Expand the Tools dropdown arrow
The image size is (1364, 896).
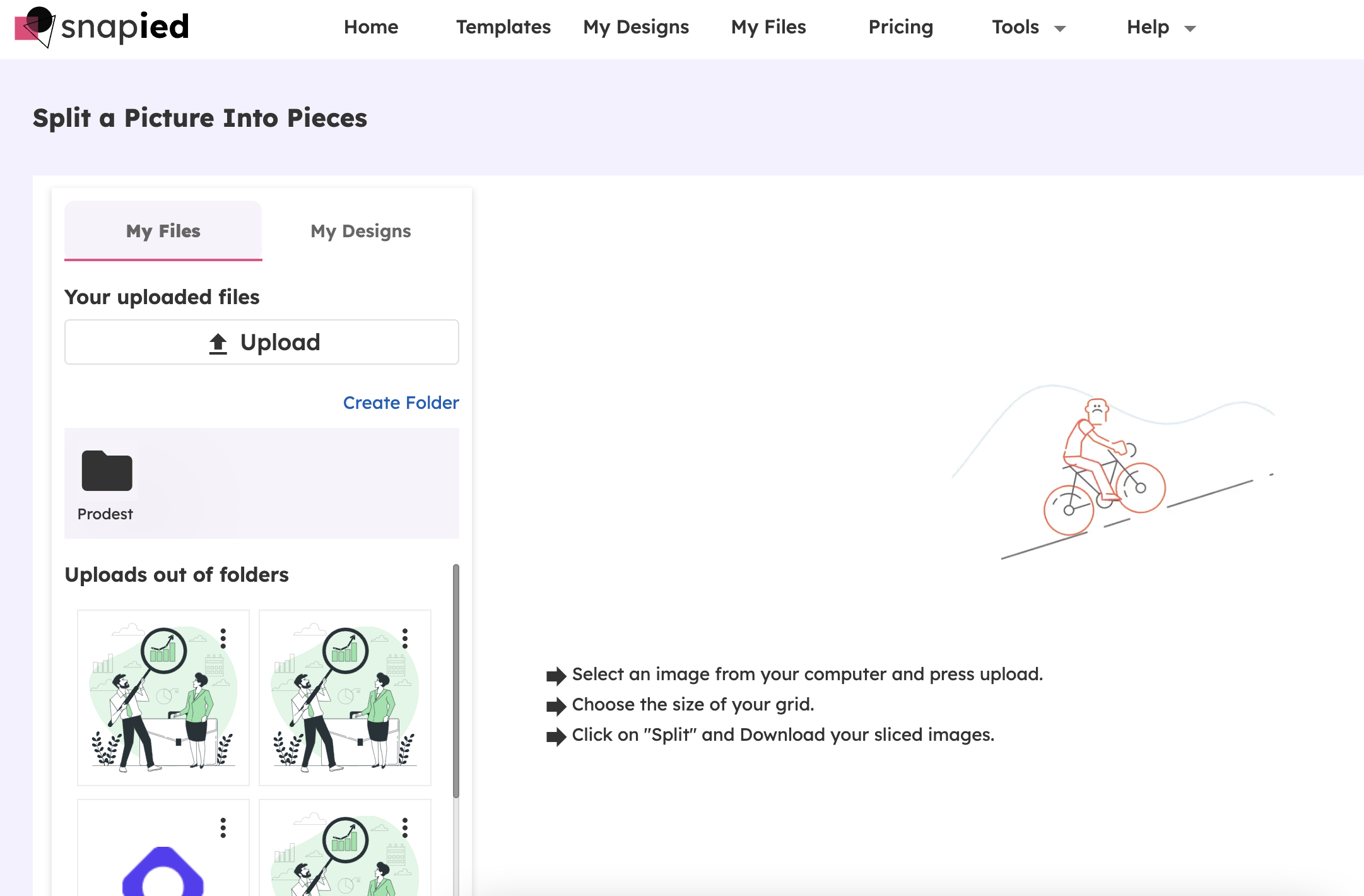point(1061,28)
